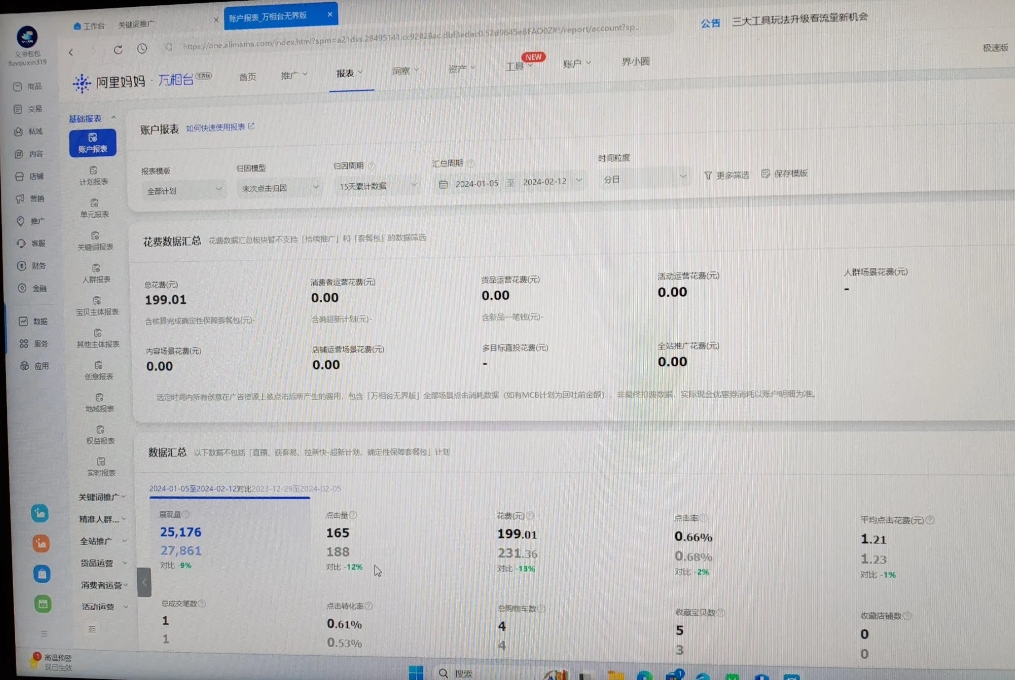
Task: Open the 人群报表 sidebar item
Action: click(96, 273)
